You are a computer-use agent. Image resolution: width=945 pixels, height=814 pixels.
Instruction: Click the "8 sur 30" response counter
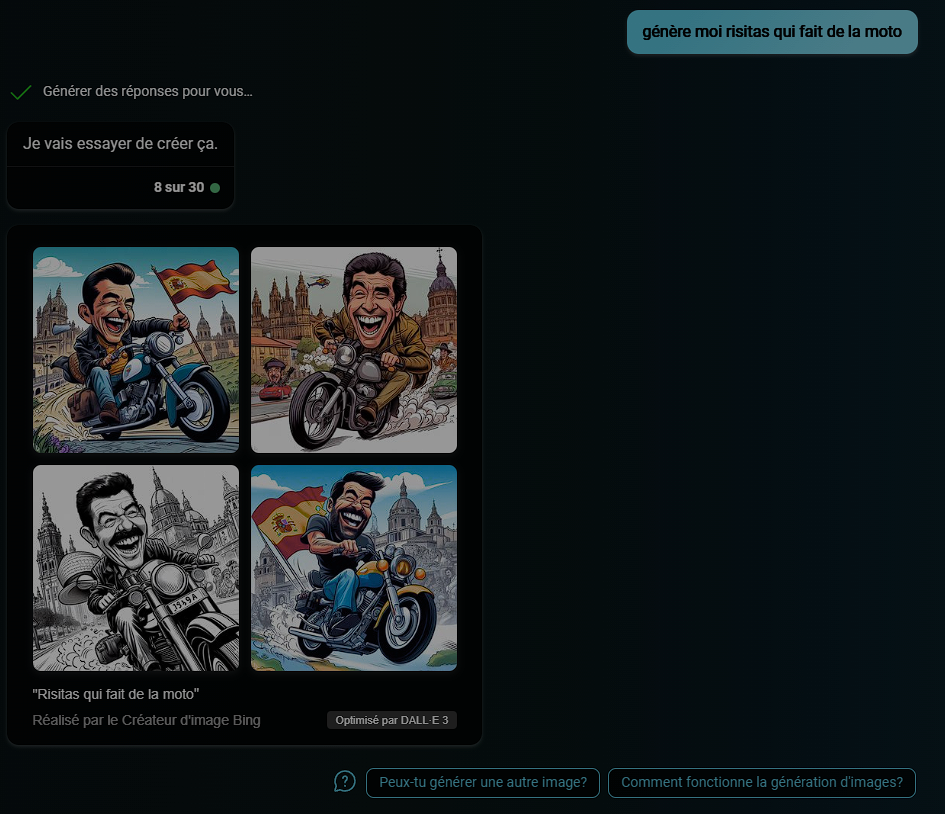178,188
